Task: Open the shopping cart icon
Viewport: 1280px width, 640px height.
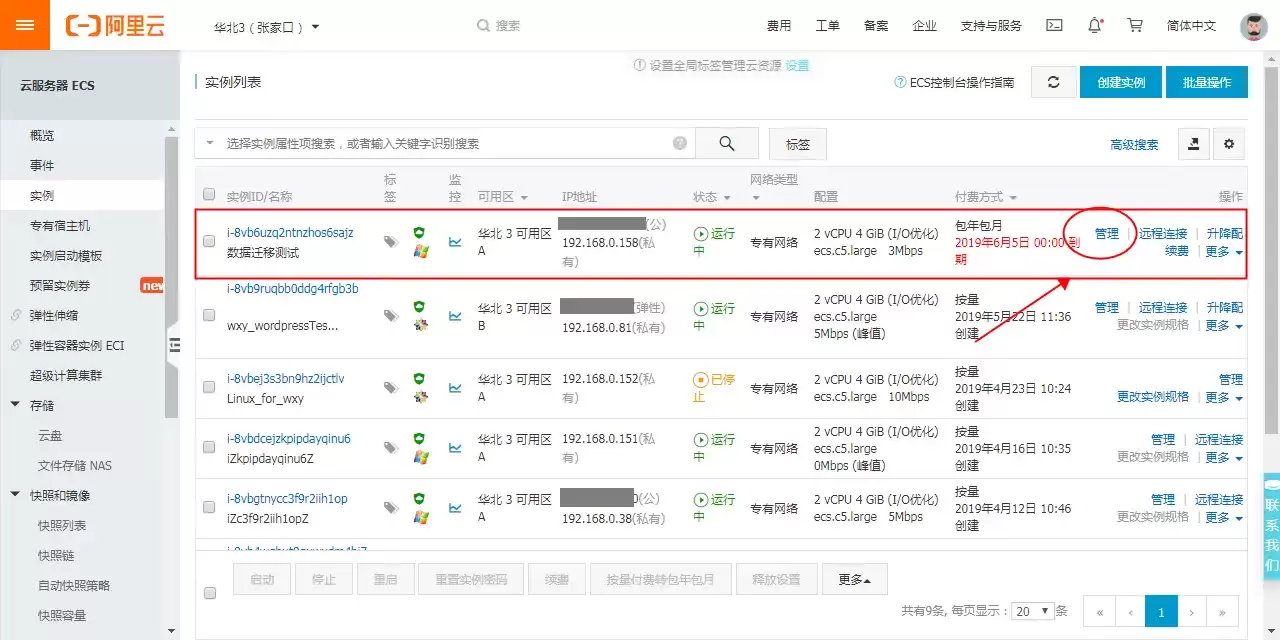Action: pos(1135,25)
